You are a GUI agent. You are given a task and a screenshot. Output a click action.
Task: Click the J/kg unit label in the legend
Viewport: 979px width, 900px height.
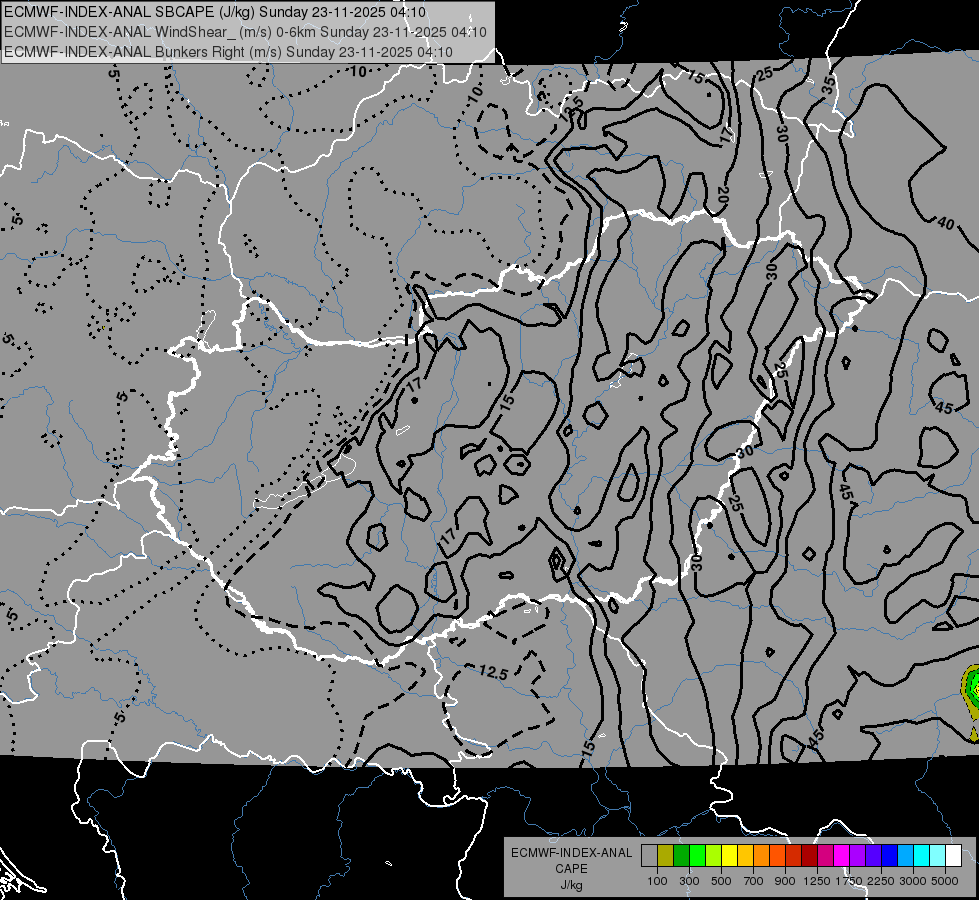571,886
